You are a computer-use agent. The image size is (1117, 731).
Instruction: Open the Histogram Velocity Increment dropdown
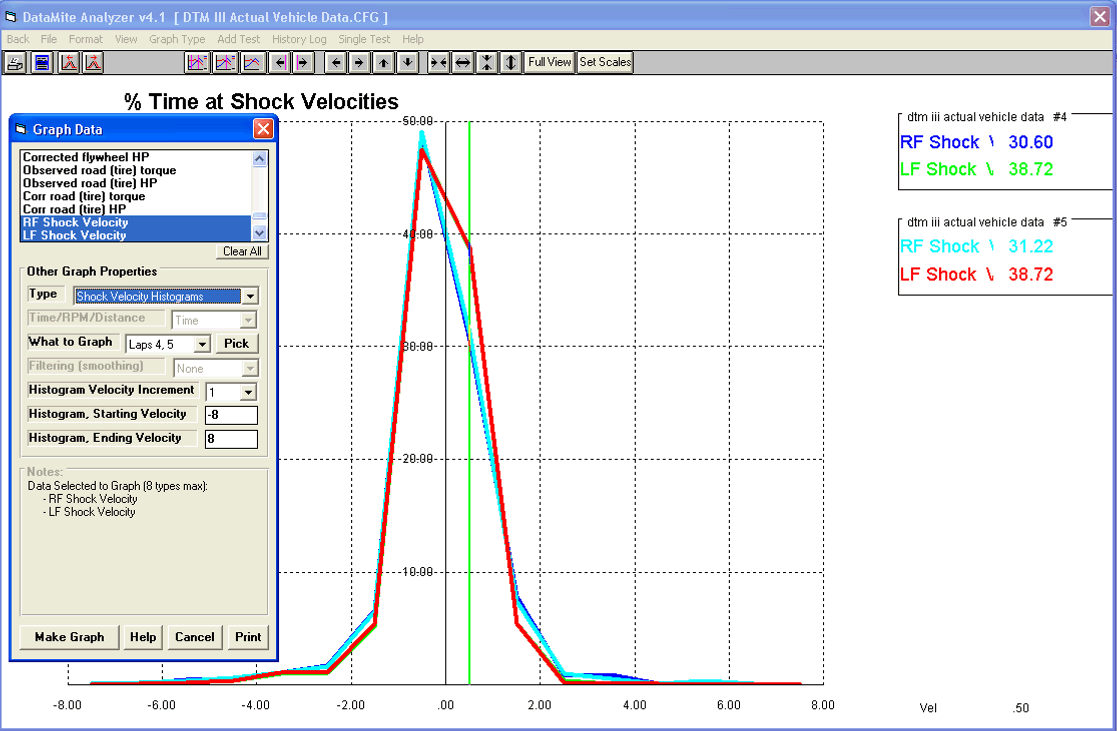(x=248, y=393)
